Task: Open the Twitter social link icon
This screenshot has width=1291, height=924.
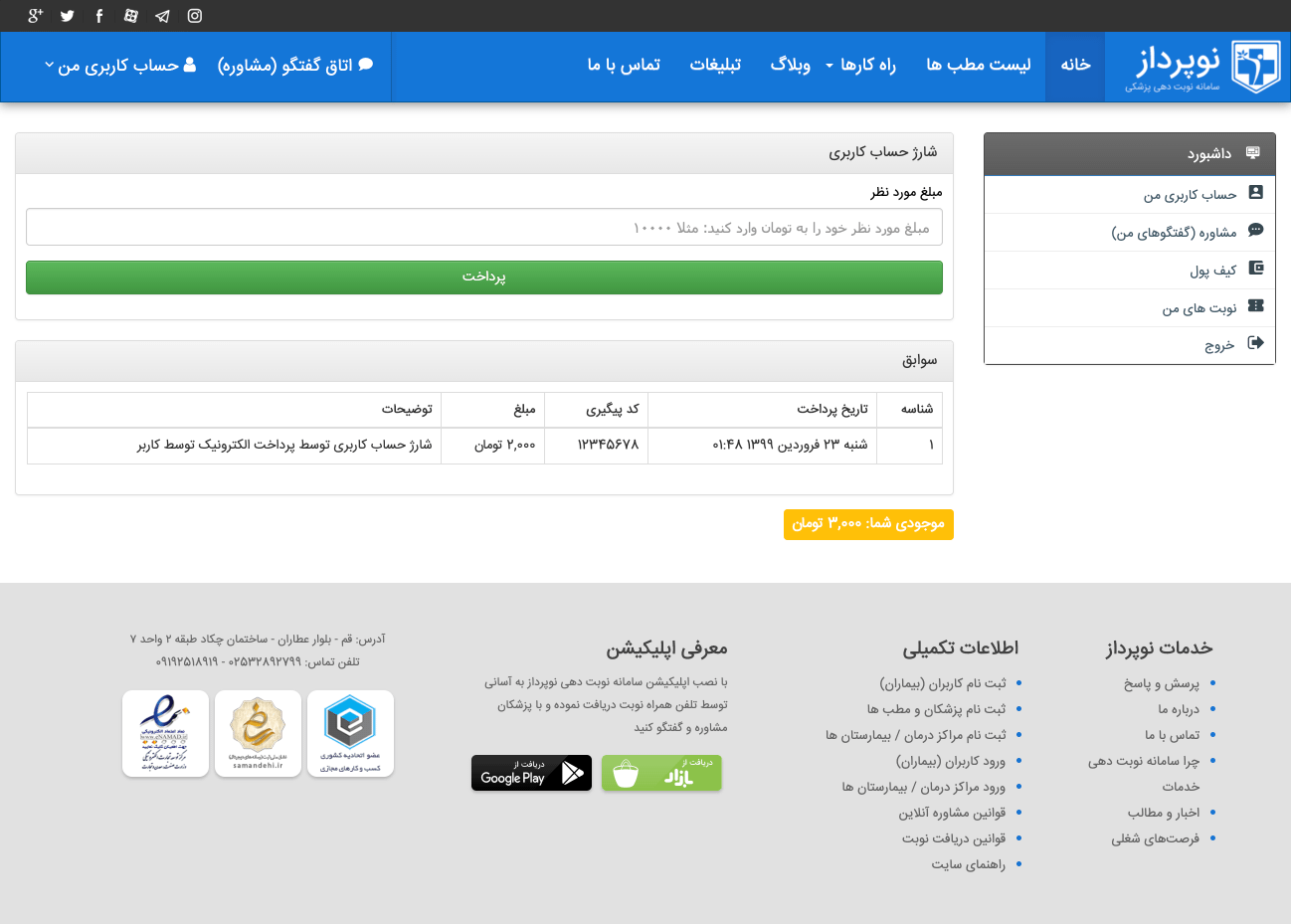Action: pyautogui.click(x=68, y=16)
